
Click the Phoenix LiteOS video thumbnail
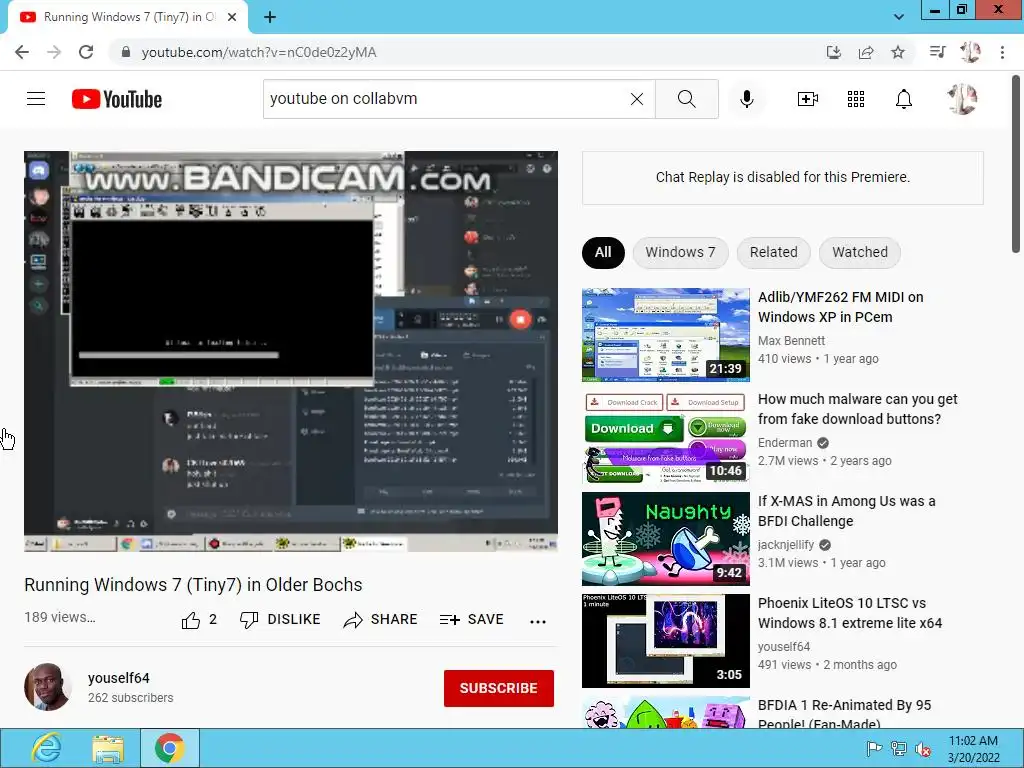pyautogui.click(x=665, y=641)
